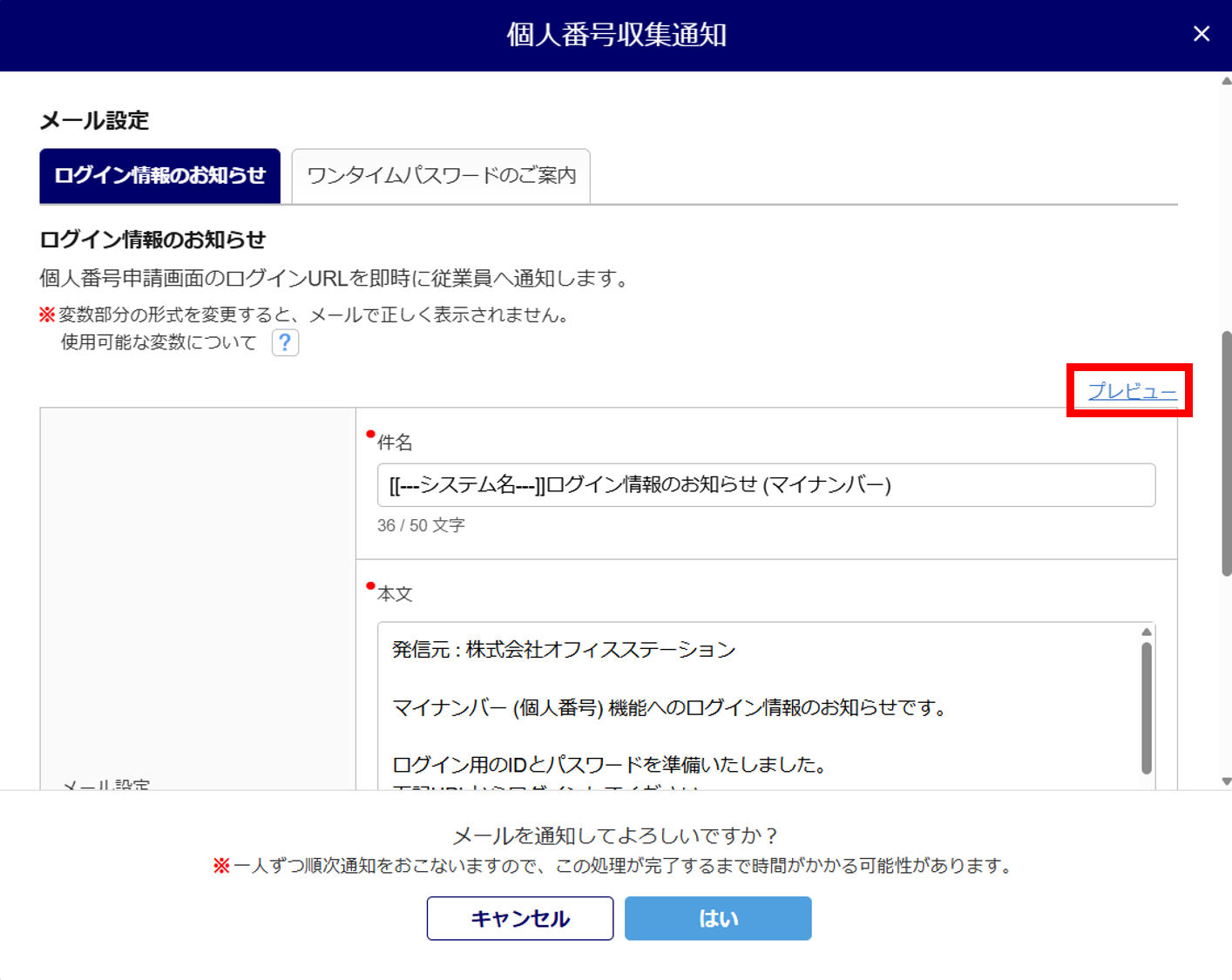
Task: Select the ログイン情報のお知らせ tab
Action: 159,176
